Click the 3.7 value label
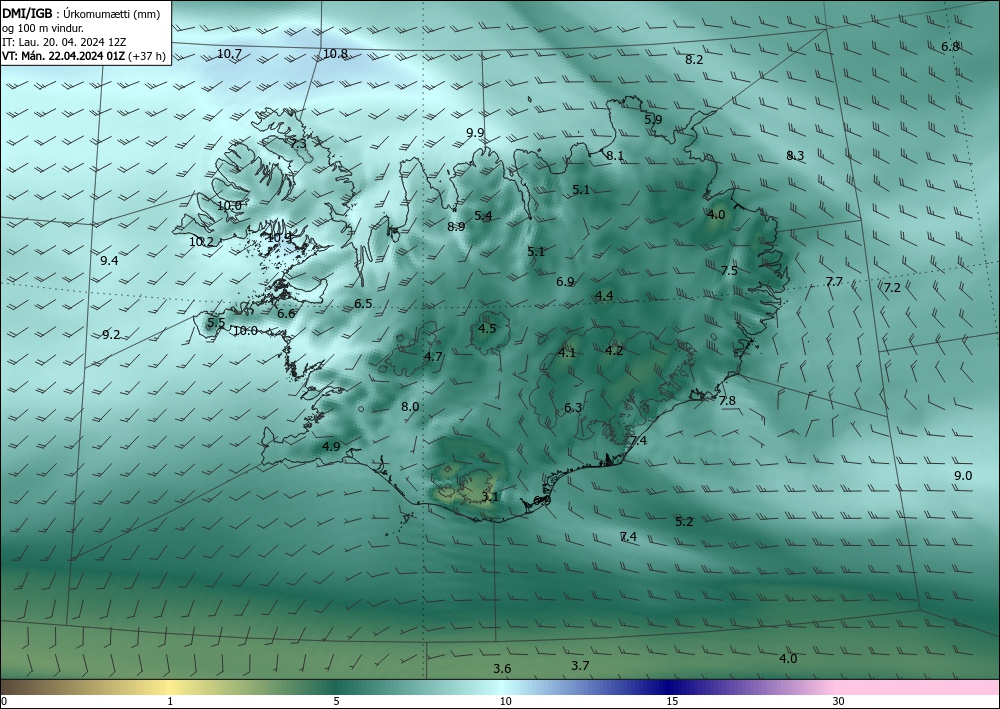Screen dimensions: 1000x709 tap(580, 665)
